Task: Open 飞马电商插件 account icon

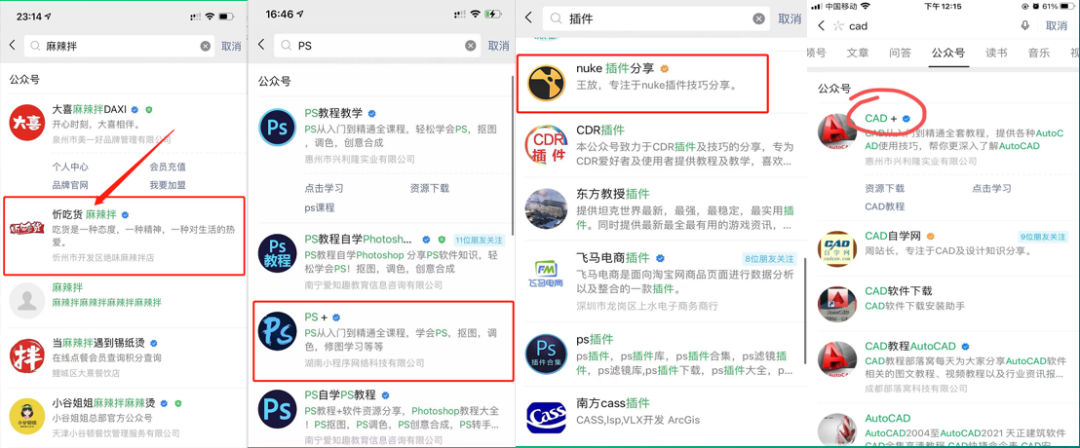Action: tap(546, 273)
